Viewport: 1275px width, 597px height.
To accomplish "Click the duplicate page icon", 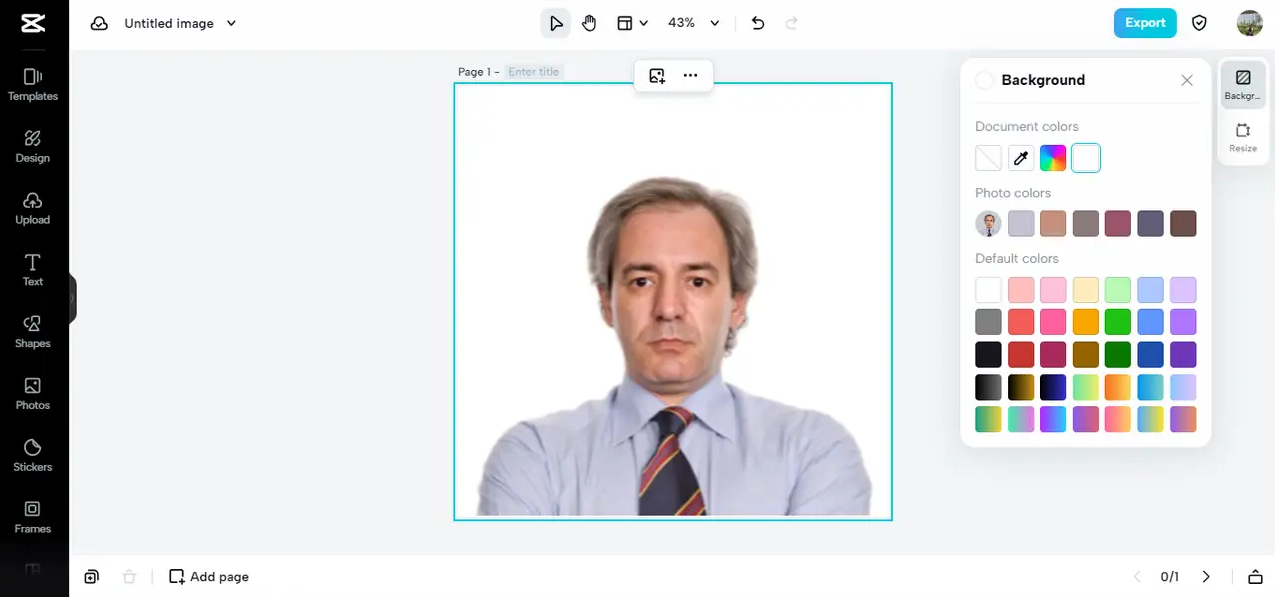I will pyautogui.click(x=92, y=576).
